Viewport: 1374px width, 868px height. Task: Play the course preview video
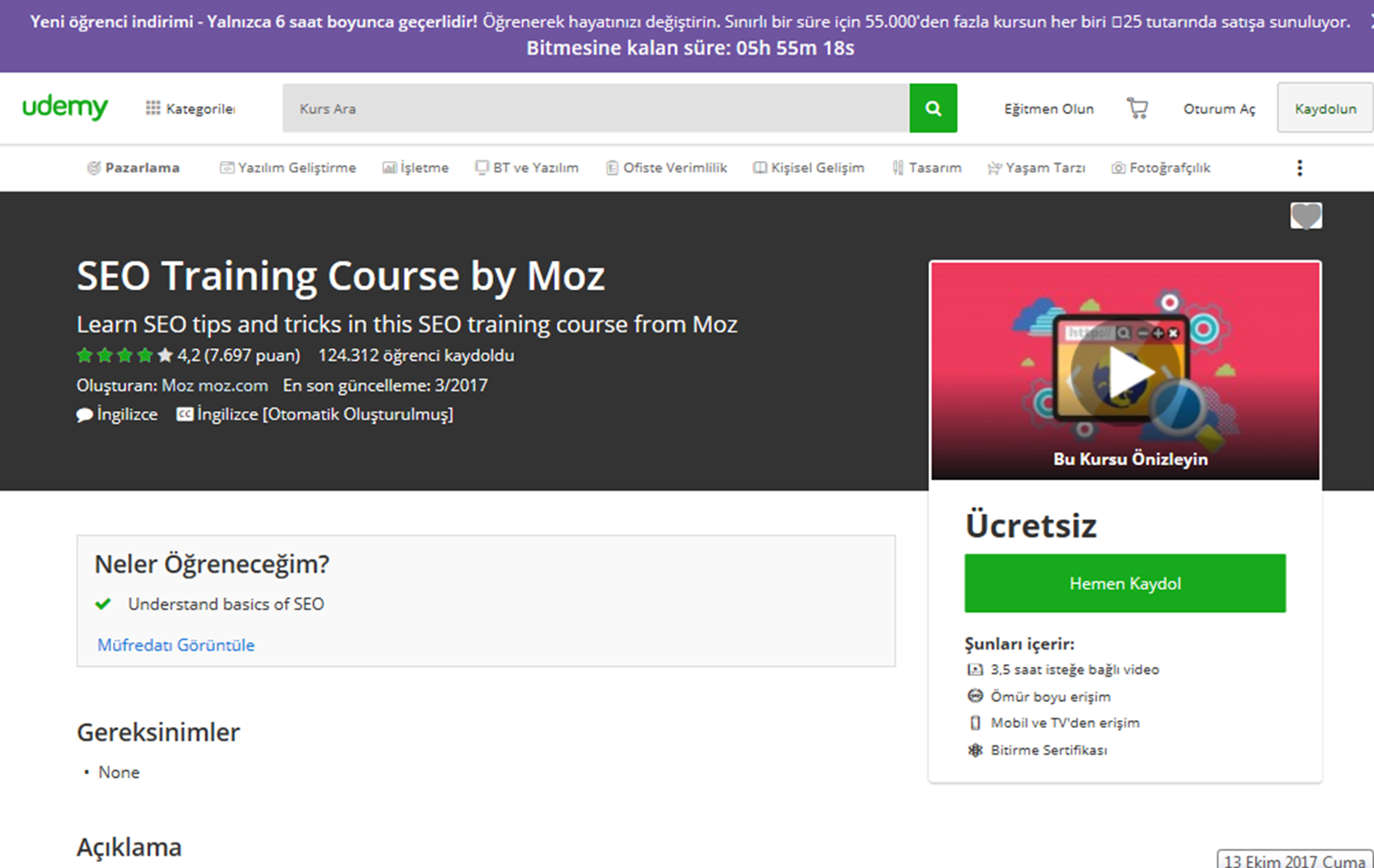pyautogui.click(x=1125, y=372)
